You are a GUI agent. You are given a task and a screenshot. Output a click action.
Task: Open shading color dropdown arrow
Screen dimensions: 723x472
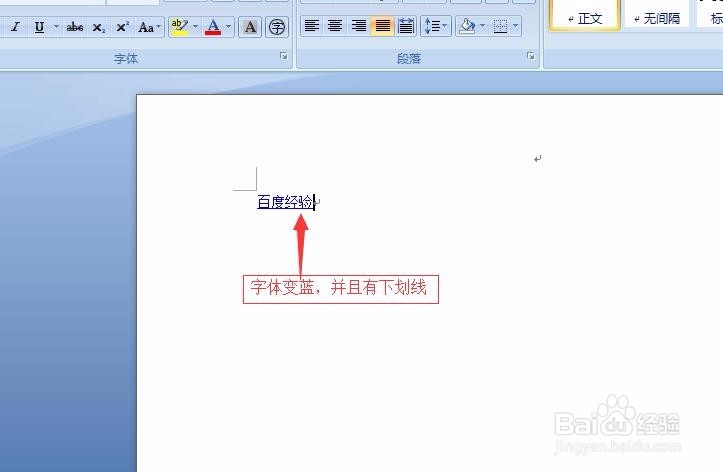coord(482,26)
